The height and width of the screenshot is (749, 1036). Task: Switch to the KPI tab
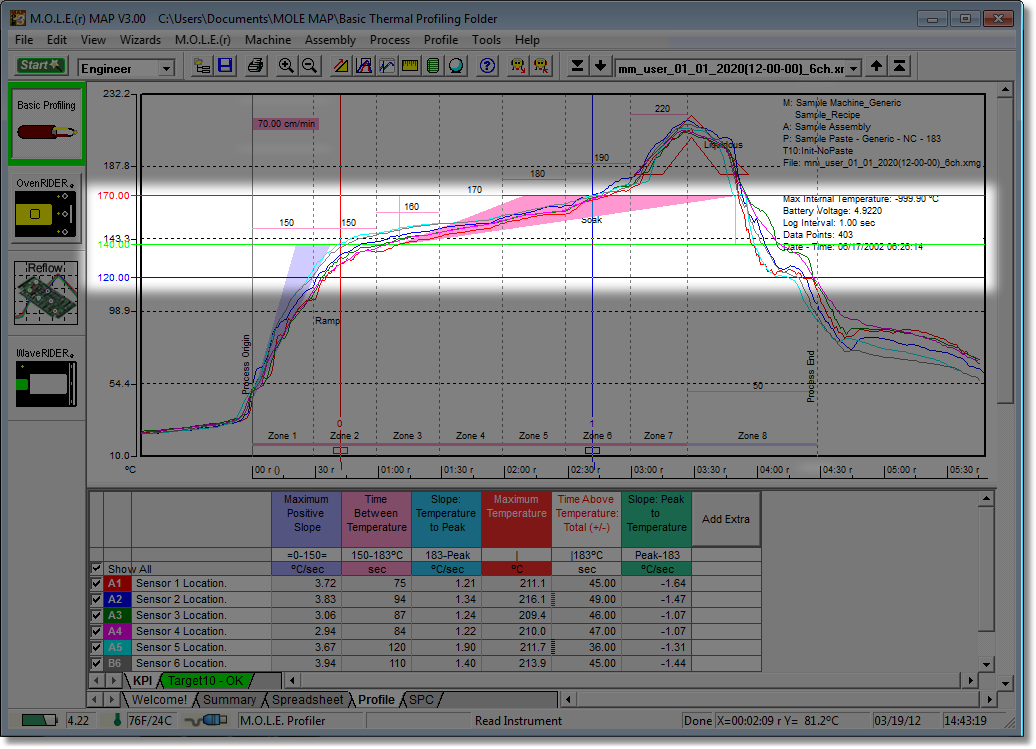(142, 681)
